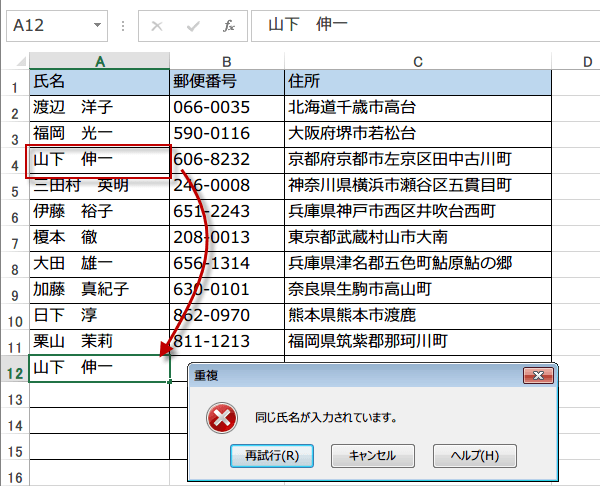Click empty cell A14
Image resolution: width=600 pixels, height=486 pixels.
click(x=99, y=421)
